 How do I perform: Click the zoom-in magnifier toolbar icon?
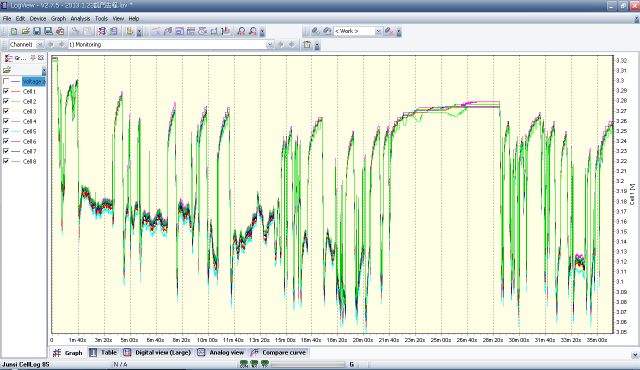tap(241, 31)
